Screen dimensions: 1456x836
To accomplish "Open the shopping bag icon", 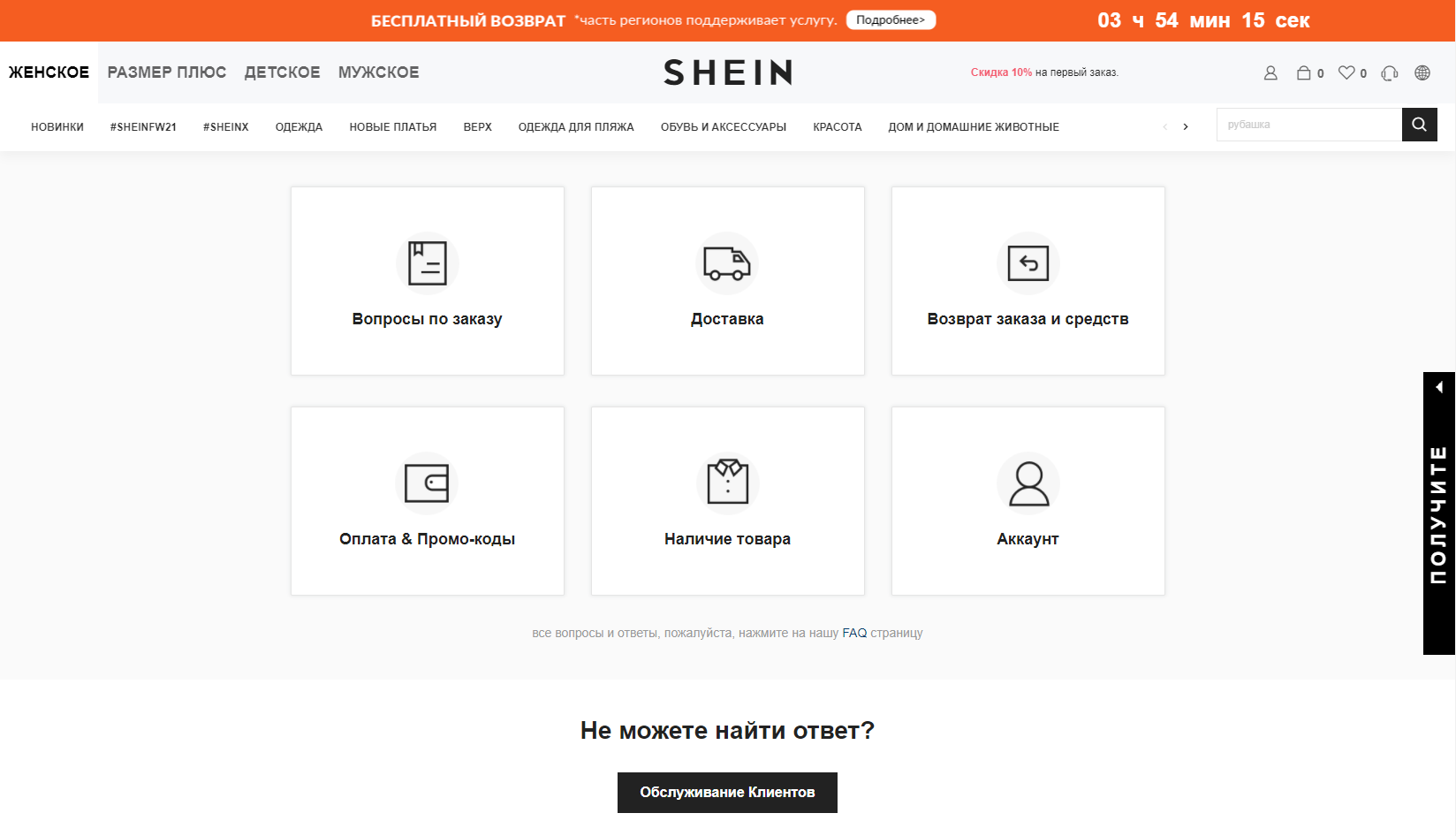I will tap(1303, 73).
